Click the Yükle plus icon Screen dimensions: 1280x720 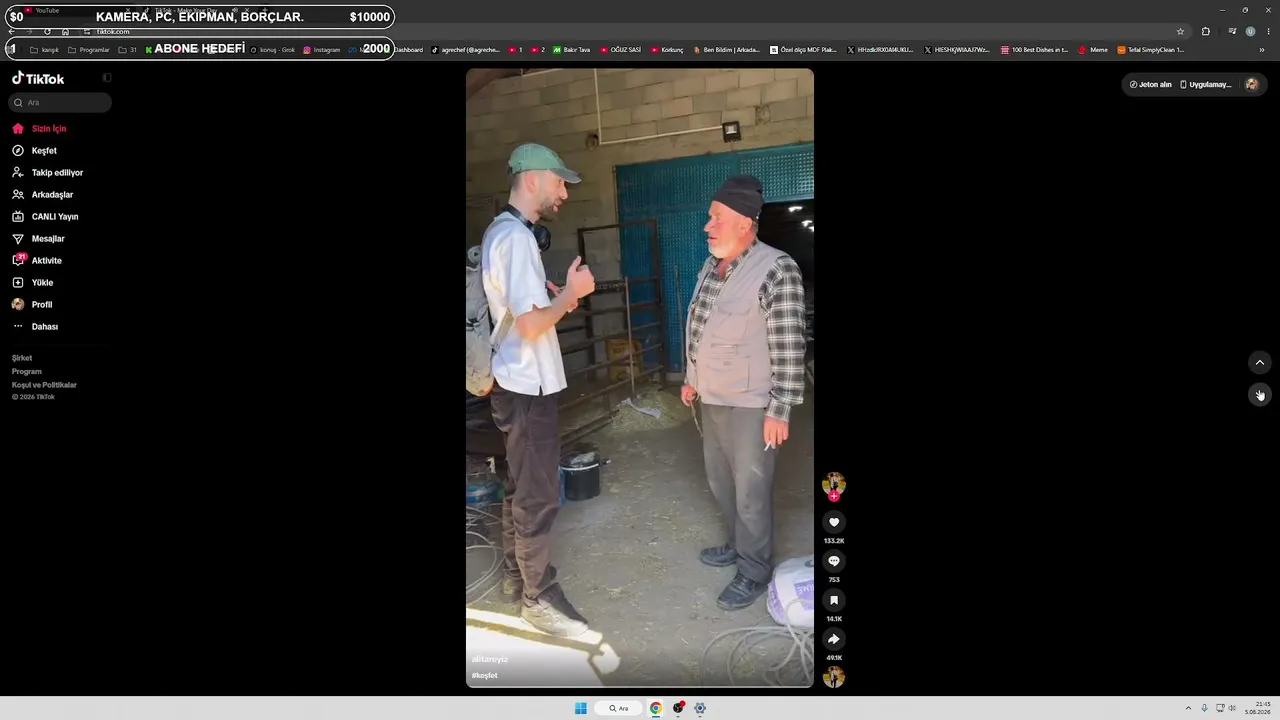coord(18,283)
